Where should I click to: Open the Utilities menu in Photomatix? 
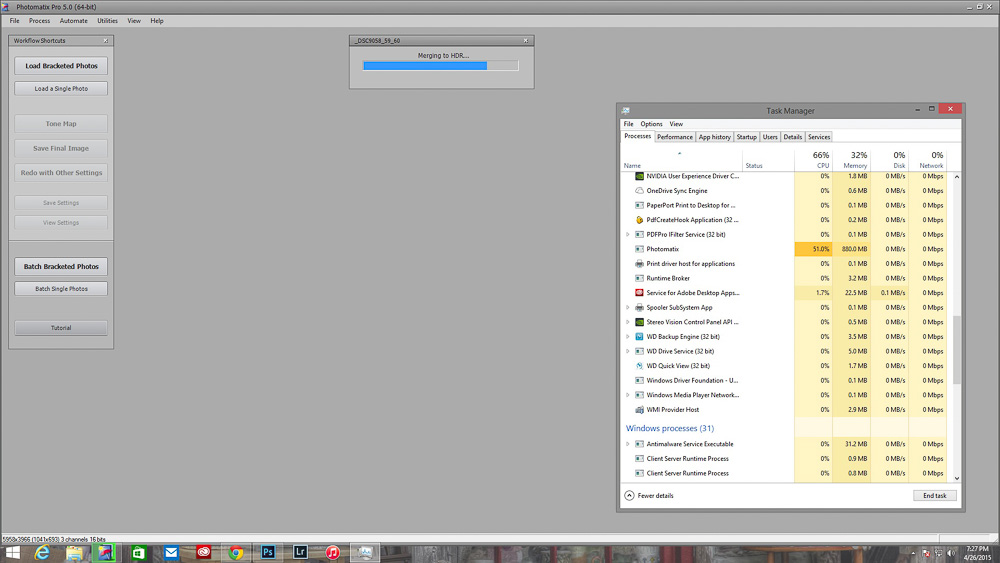[107, 20]
